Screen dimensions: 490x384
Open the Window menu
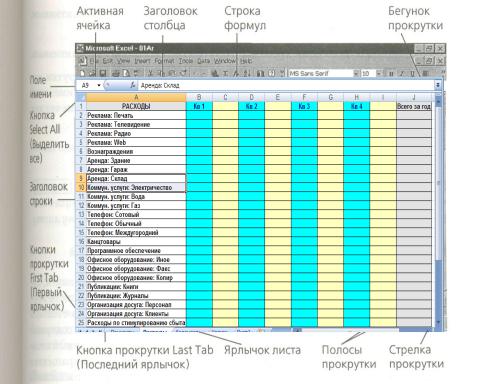point(225,61)
